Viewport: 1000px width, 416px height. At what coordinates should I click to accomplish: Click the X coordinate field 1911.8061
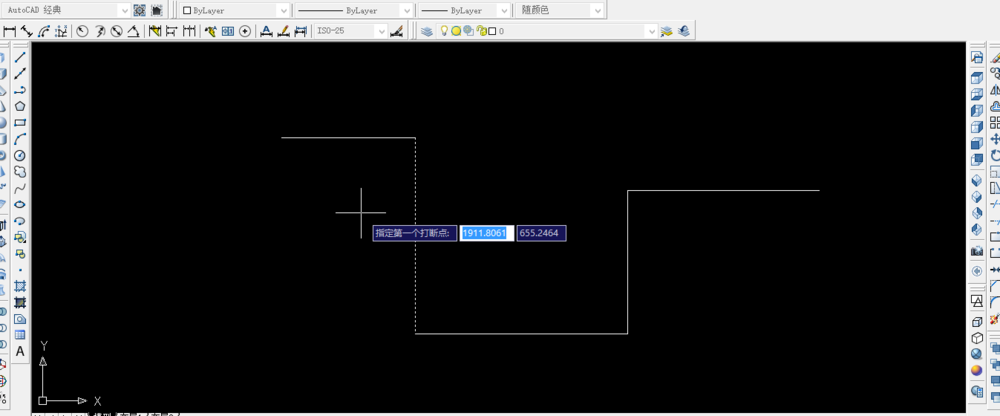coord(487,233)
